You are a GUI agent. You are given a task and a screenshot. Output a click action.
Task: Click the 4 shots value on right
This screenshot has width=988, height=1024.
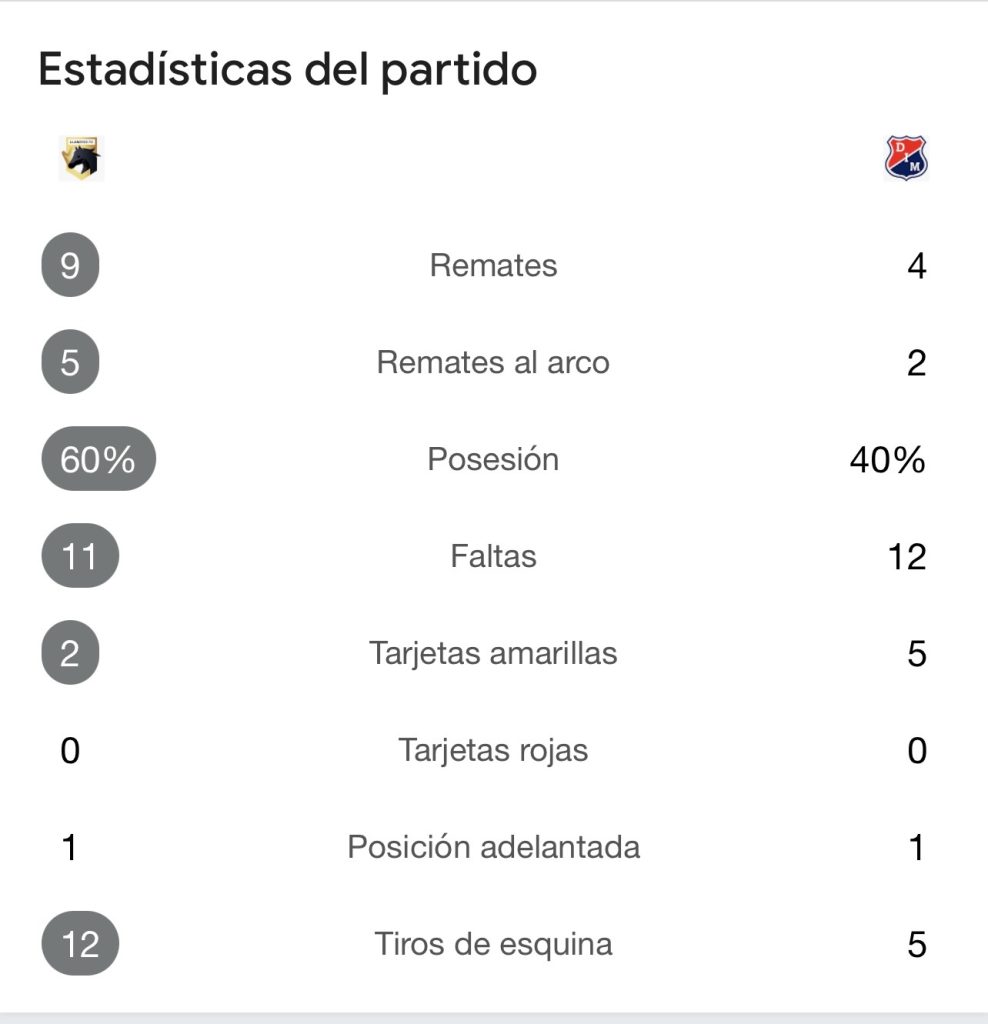[x=916, y=266]
